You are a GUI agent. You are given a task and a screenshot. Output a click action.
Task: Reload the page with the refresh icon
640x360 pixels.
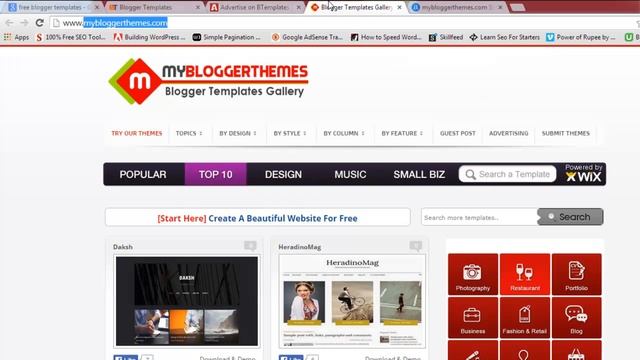40,23
